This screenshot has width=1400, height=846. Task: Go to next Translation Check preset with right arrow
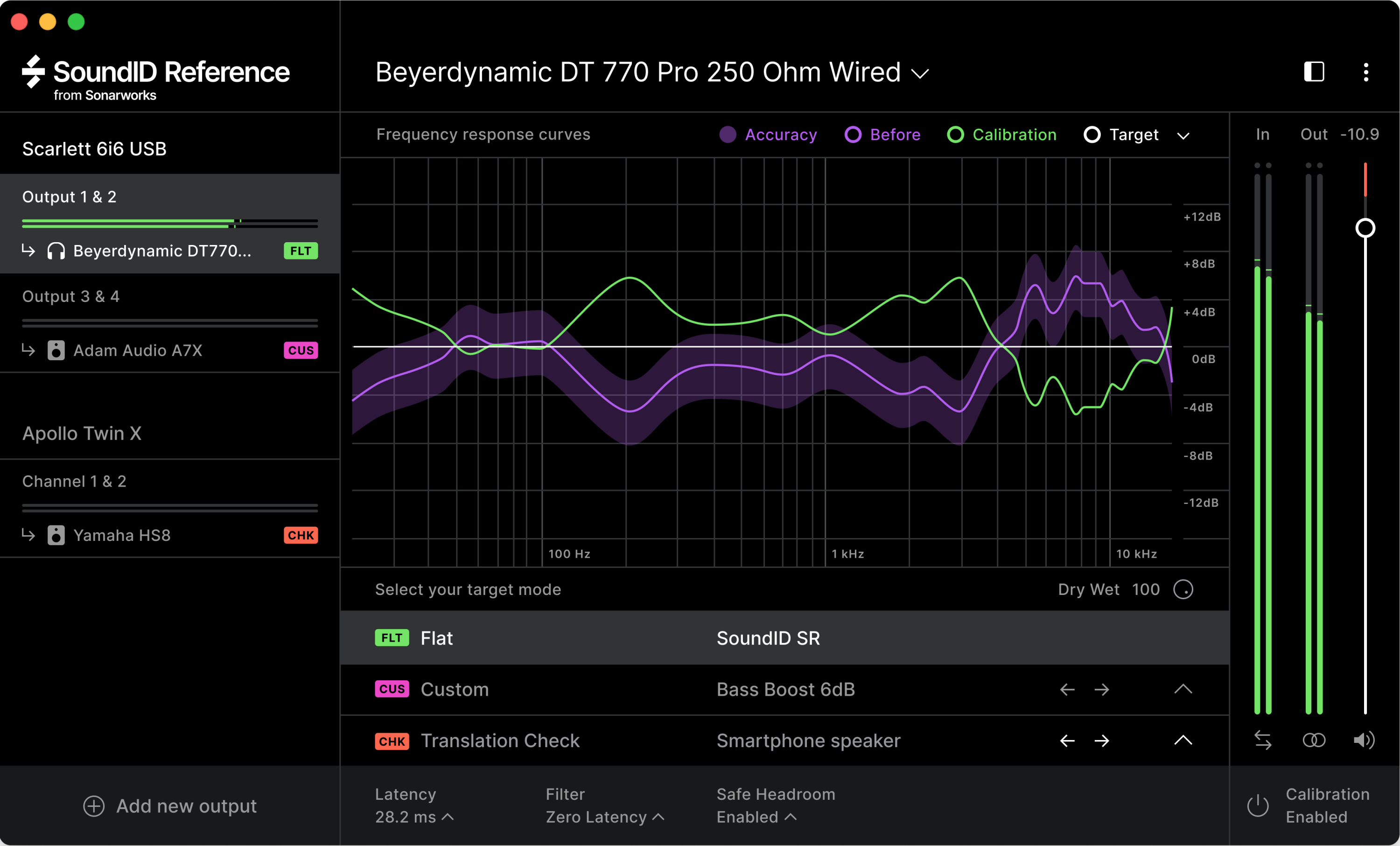tap(1102, 741)
